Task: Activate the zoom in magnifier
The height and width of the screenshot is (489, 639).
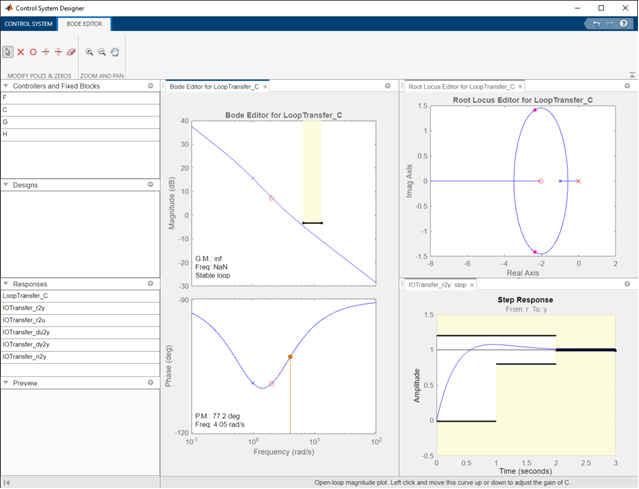Action: click(x=89, y=51)
